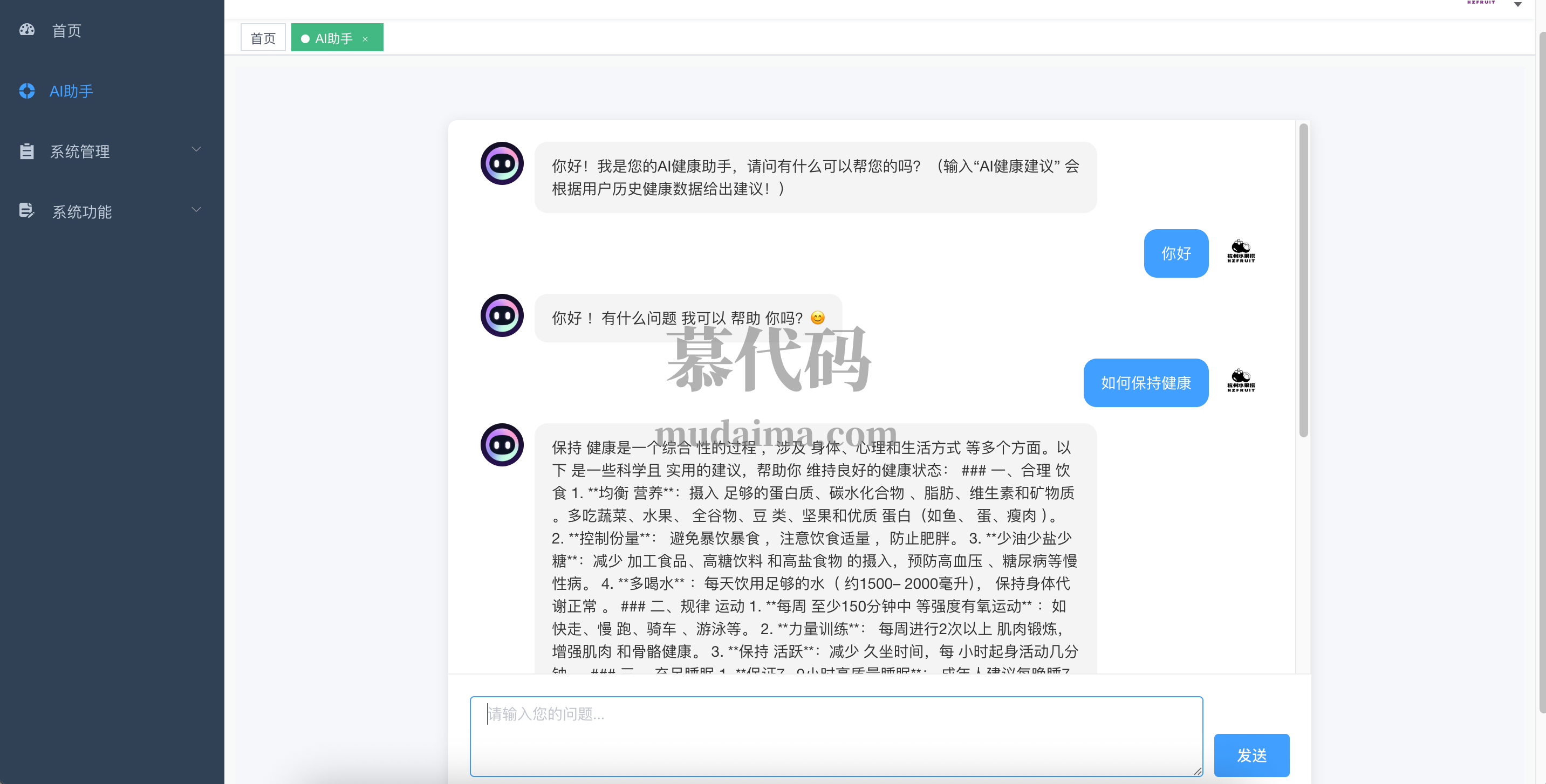The width and height of the screenshot is (1546, 784).
Task: Click the question input text area
Action: [x=836, y=735]
